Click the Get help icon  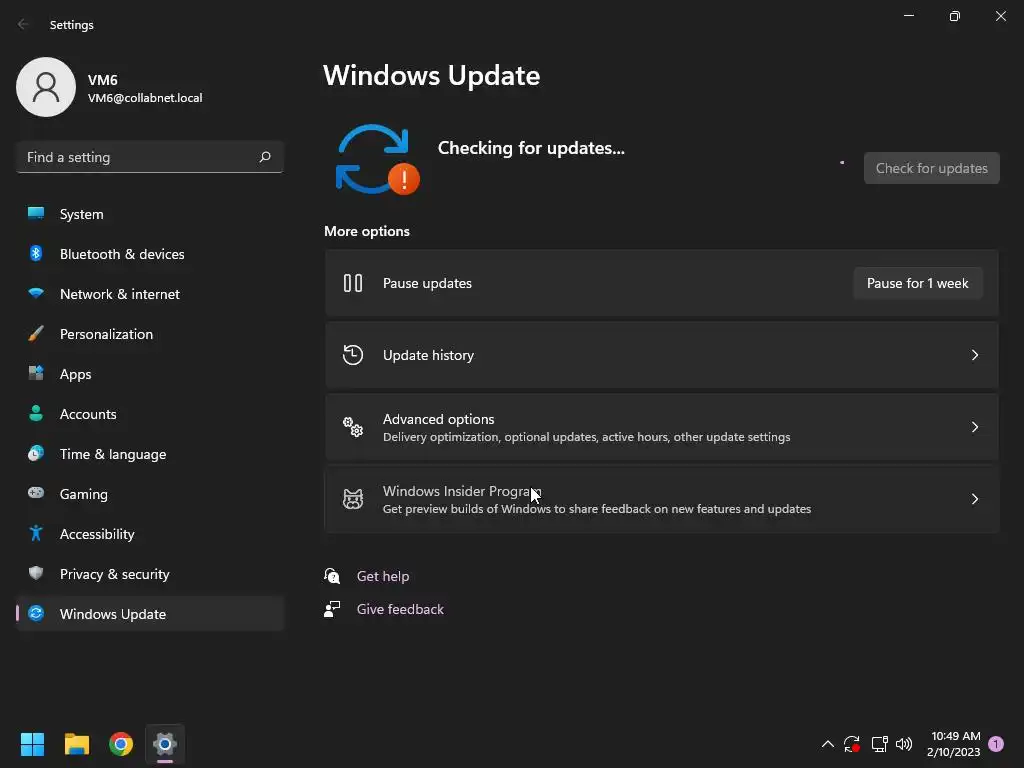coord(332,575)
